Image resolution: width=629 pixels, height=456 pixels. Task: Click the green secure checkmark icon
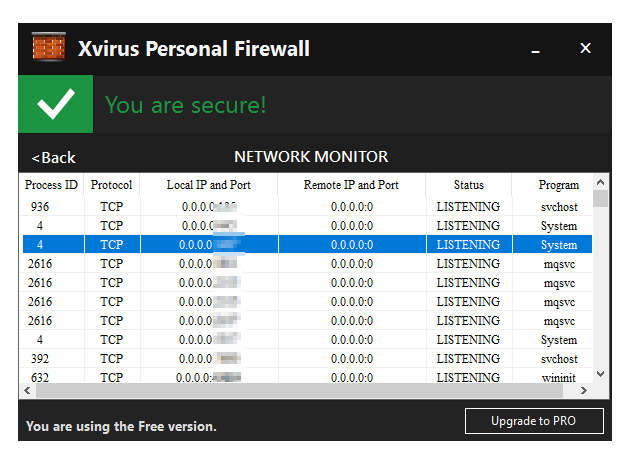click(55, 104)
